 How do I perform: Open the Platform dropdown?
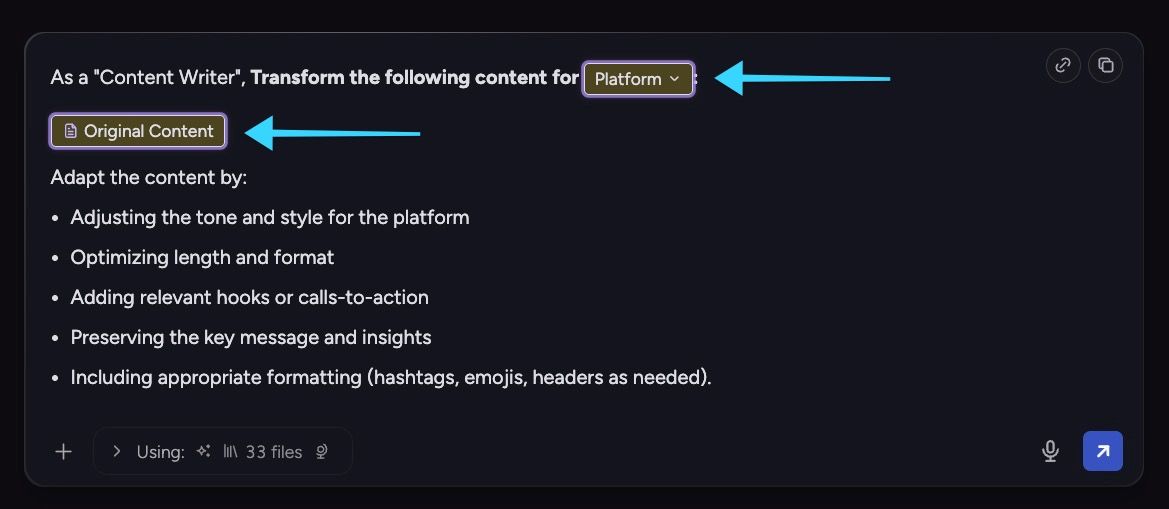coord(638,78)
